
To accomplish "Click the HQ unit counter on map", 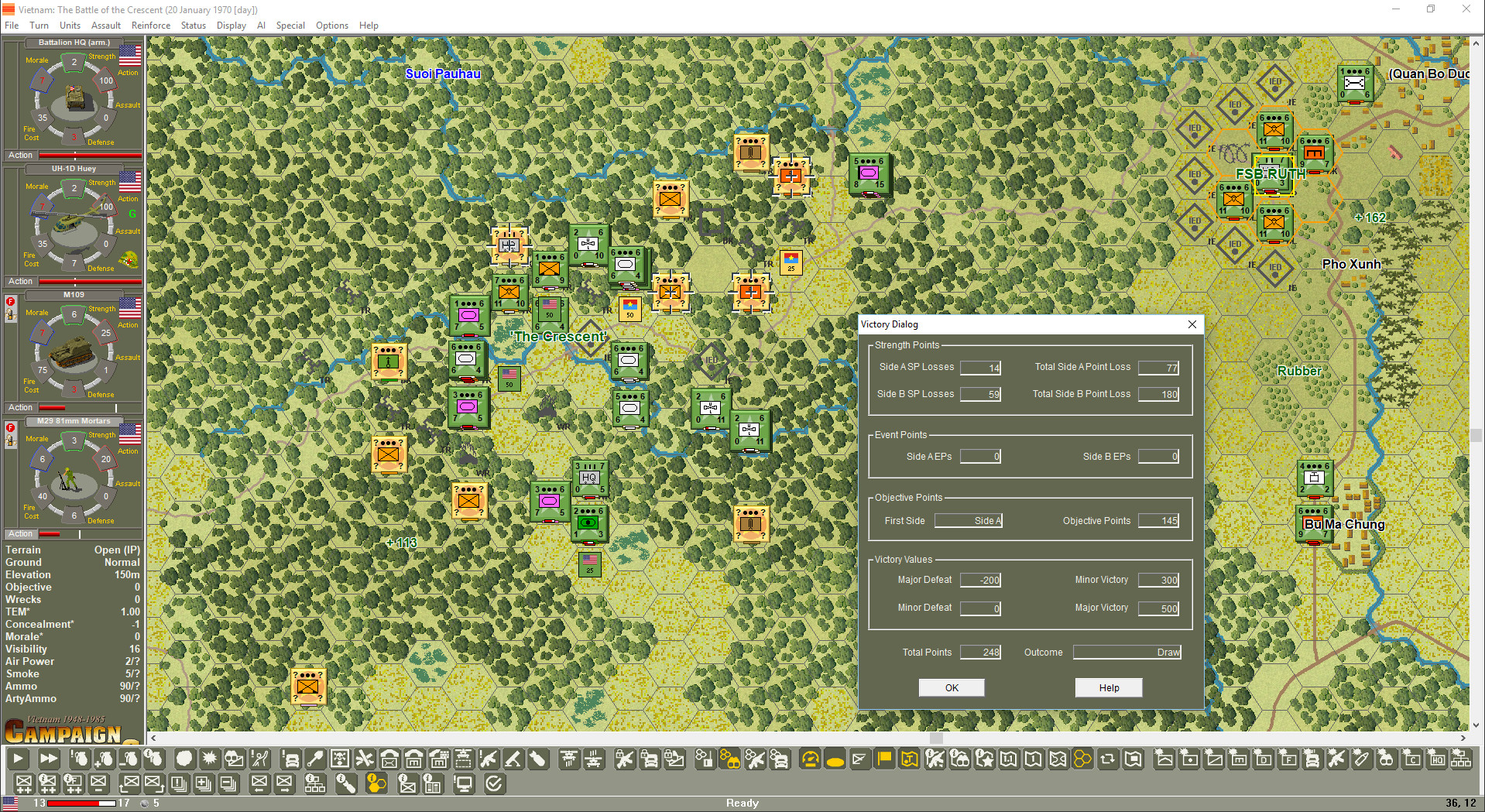I will pos(590,478).
